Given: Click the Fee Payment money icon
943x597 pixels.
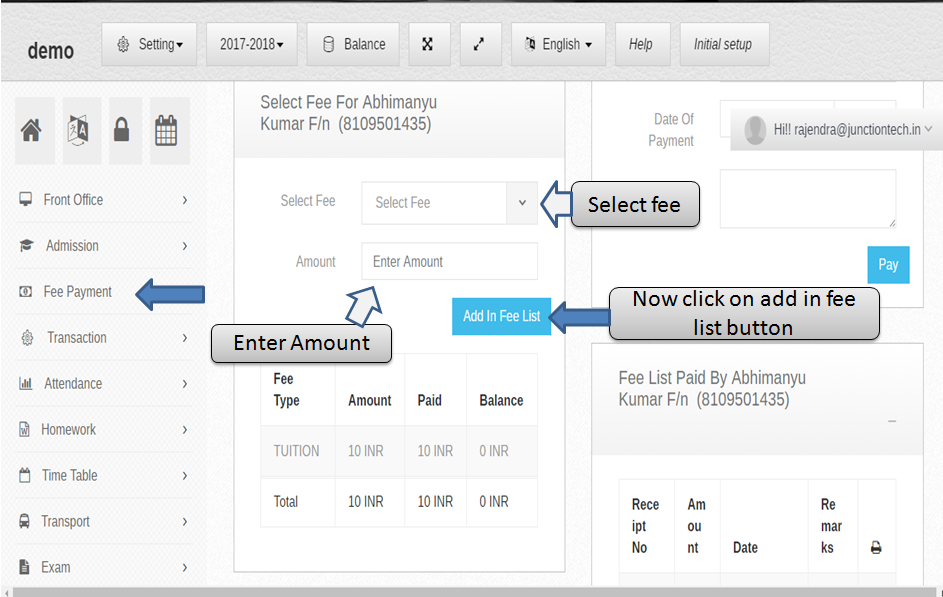Looking at the screenshot, I should pyautogui.click(x=25, y=292).
